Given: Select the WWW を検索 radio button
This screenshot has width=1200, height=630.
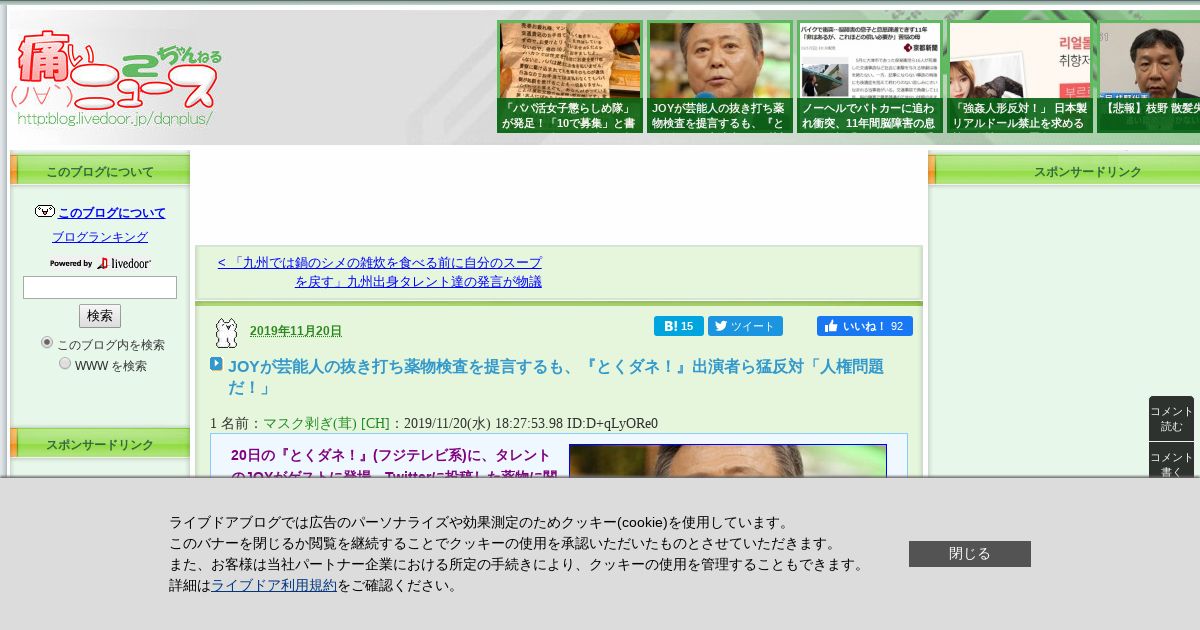Looking at the screenshot, I should tap(65, 363).
